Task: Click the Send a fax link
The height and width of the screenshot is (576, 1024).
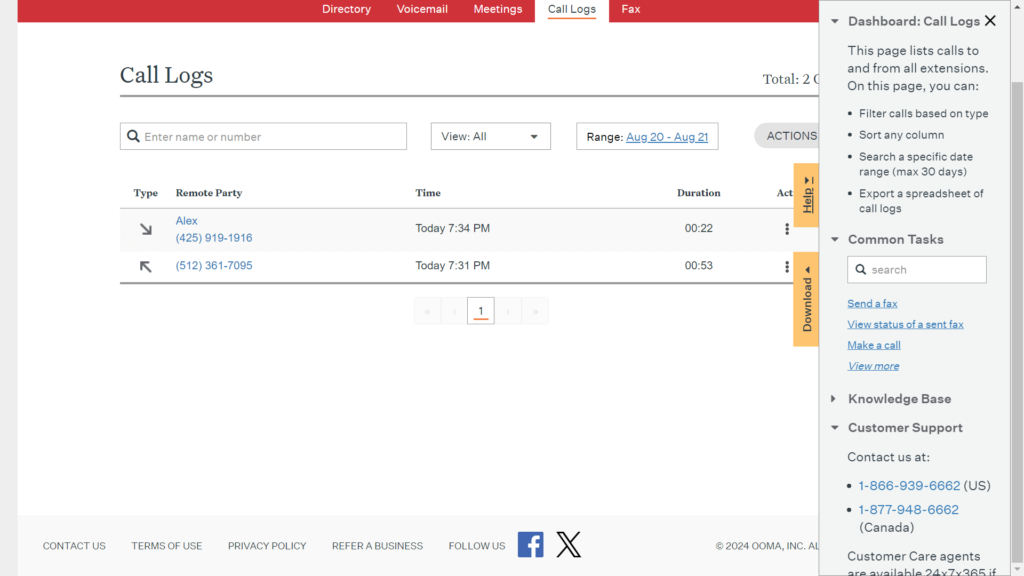Action: coord(872,304)
